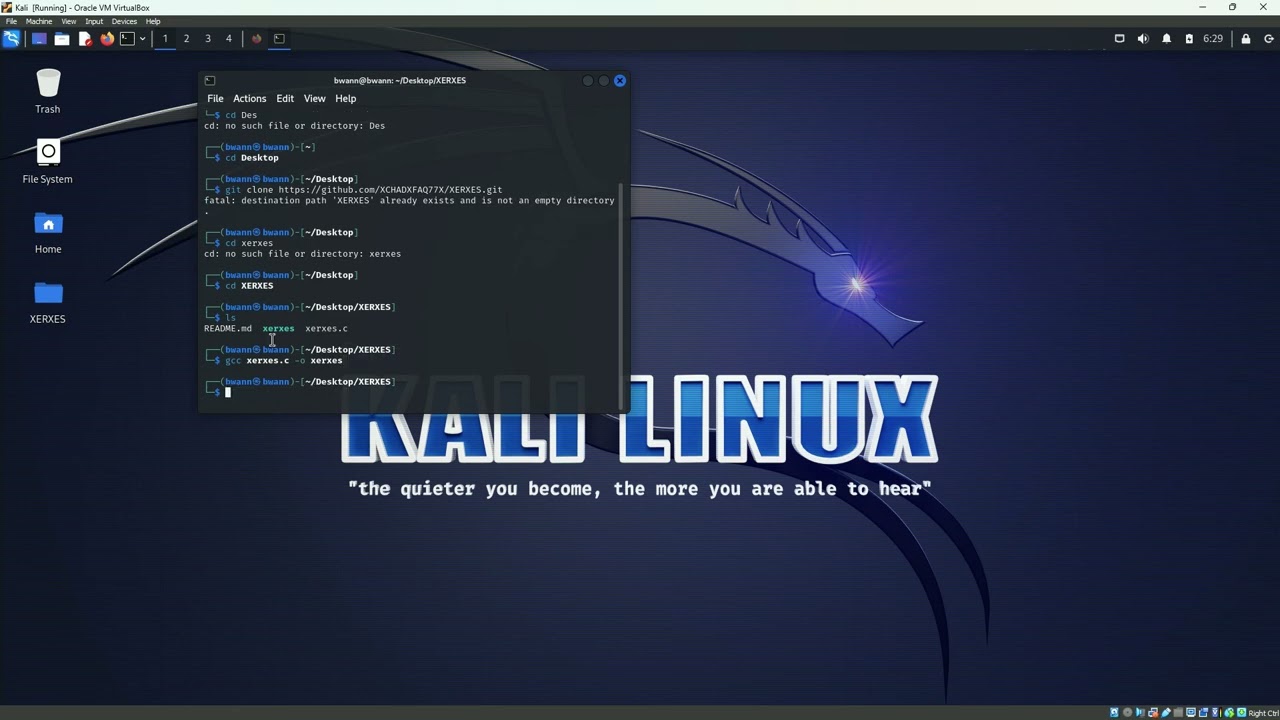Switch to workspace 1
Image resolution: width=1280 pixels, height=720 pixels.
point(165,39)
